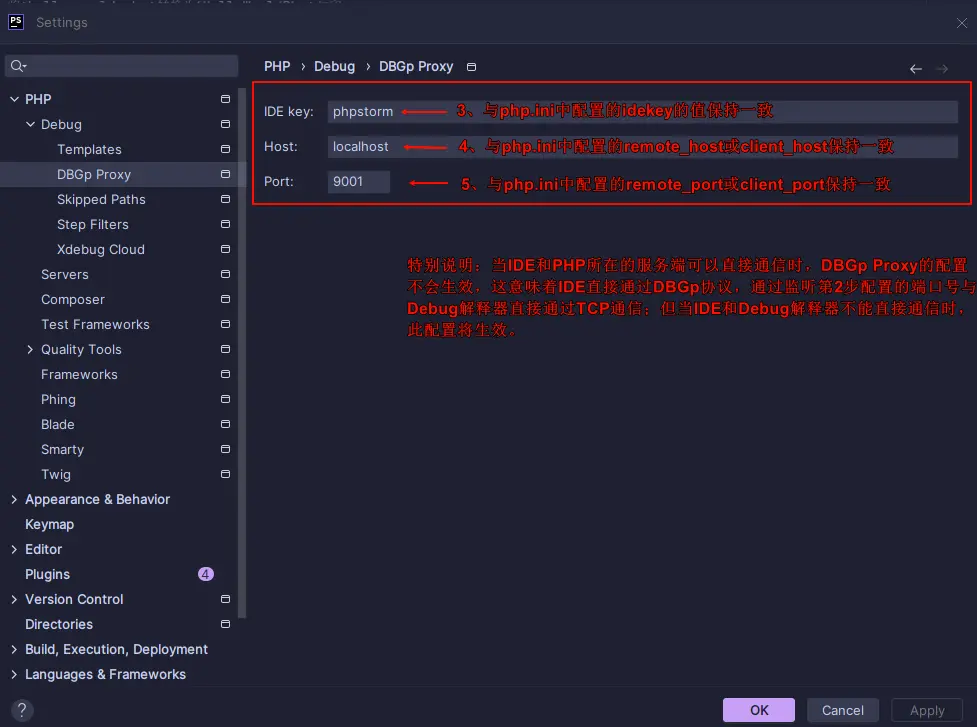Click the Debug breadcrumb link
This screenshot has height=727, width=977.
click(334, 66)
